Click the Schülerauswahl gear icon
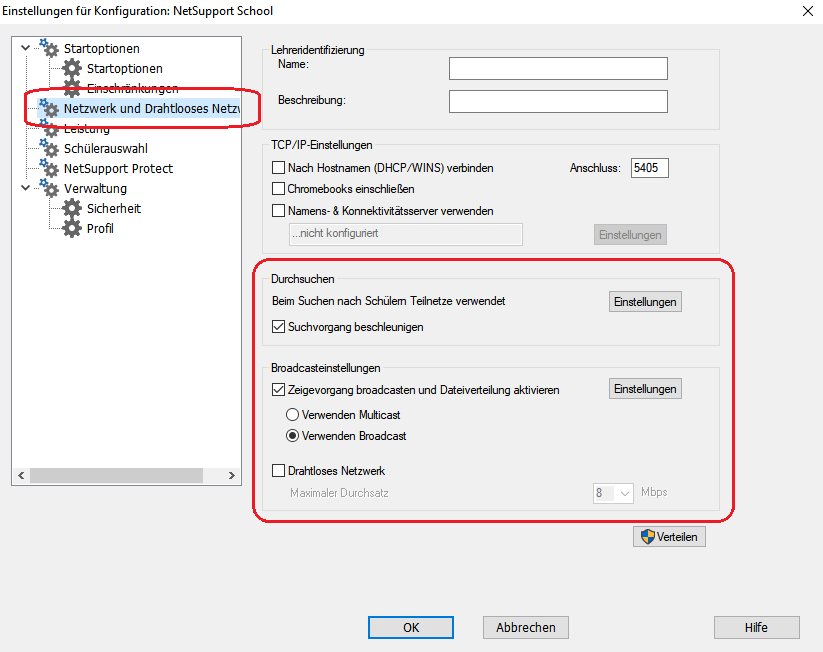823x652 pixels. [x=48, y=149]
